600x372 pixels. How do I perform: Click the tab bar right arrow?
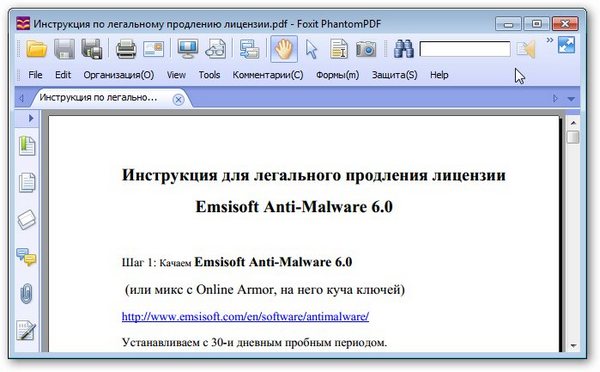(556, 98)
